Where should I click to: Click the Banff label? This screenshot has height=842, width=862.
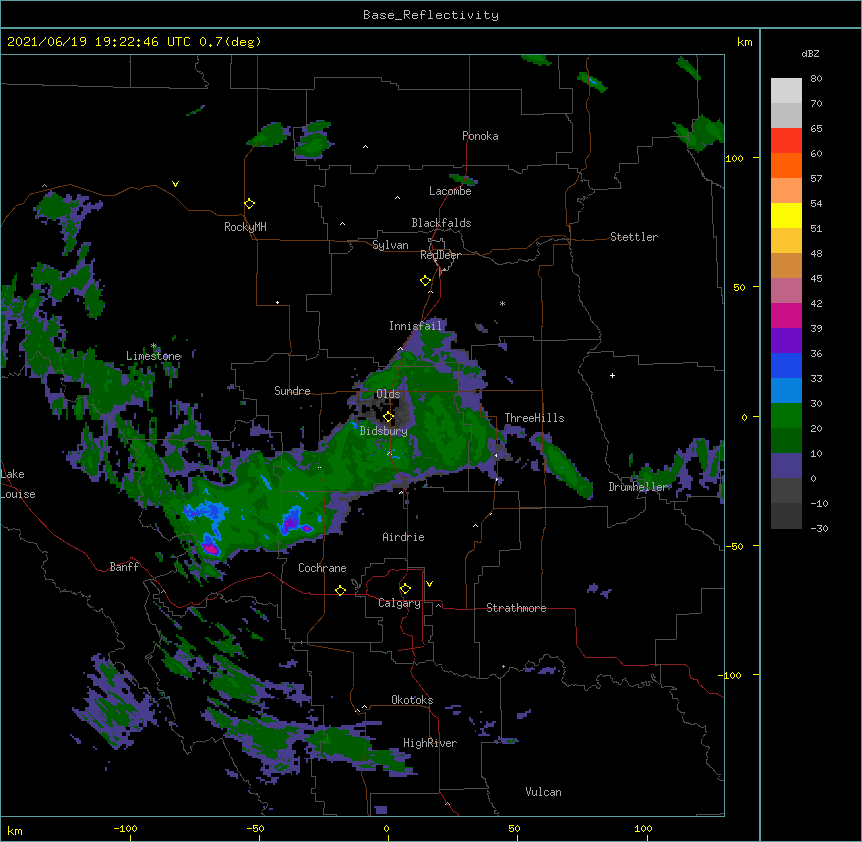[x=124, y=567]
